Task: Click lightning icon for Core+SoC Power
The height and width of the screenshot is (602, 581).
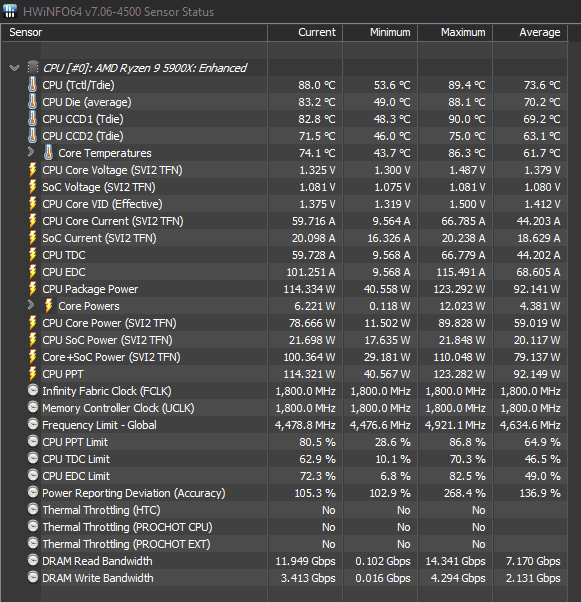Action: [33, 356]
